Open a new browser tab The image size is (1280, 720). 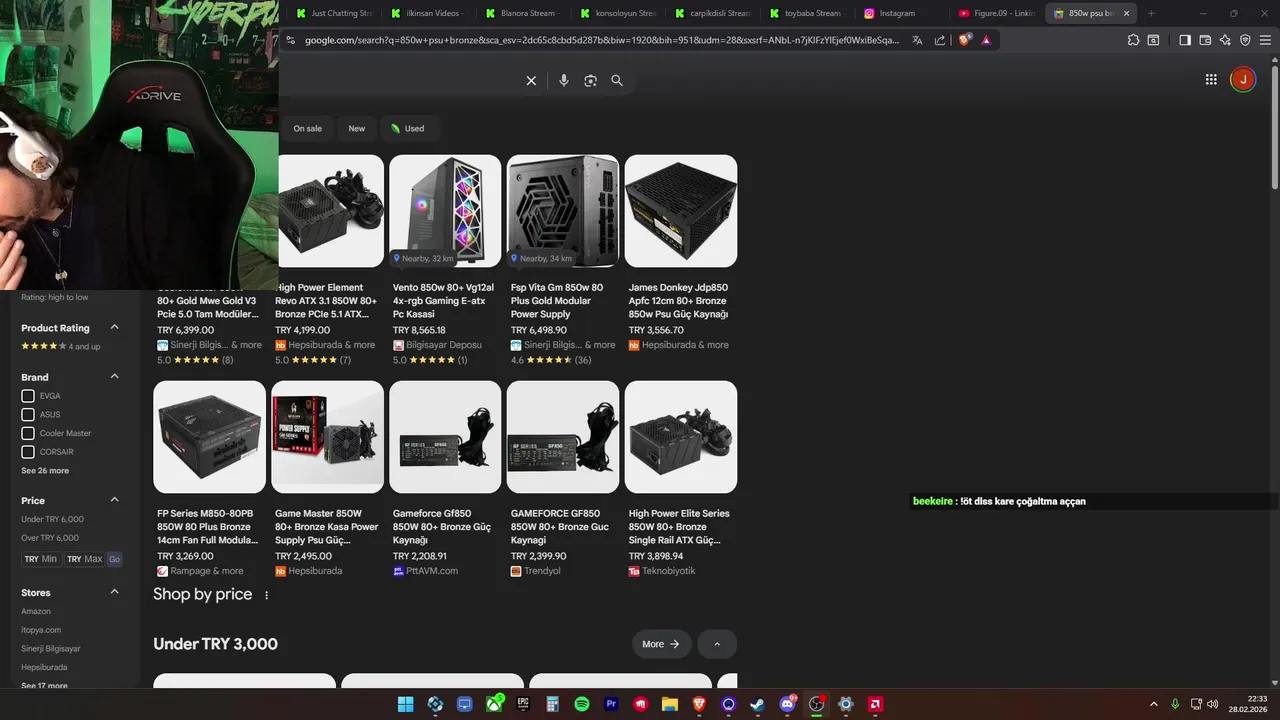(1151, 13)
